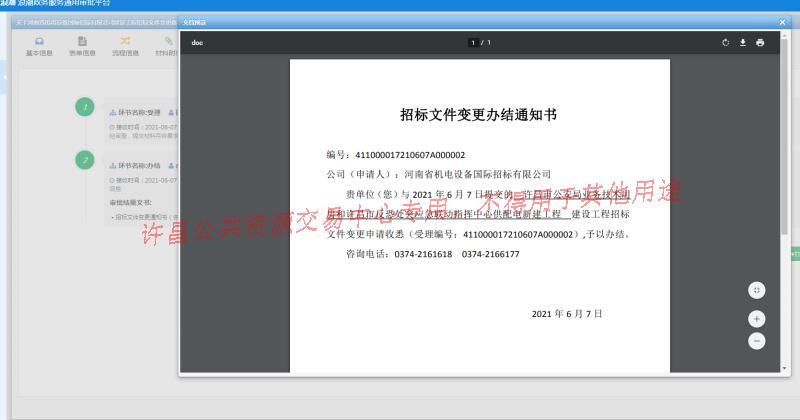This screenshot has width=800, height=420.
Task: Click the green step 1 circle in process timeline
Action: coord(85,107)
